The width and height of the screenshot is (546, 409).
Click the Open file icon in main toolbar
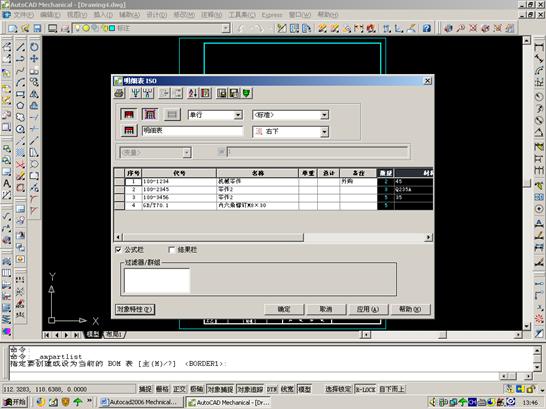25,29
